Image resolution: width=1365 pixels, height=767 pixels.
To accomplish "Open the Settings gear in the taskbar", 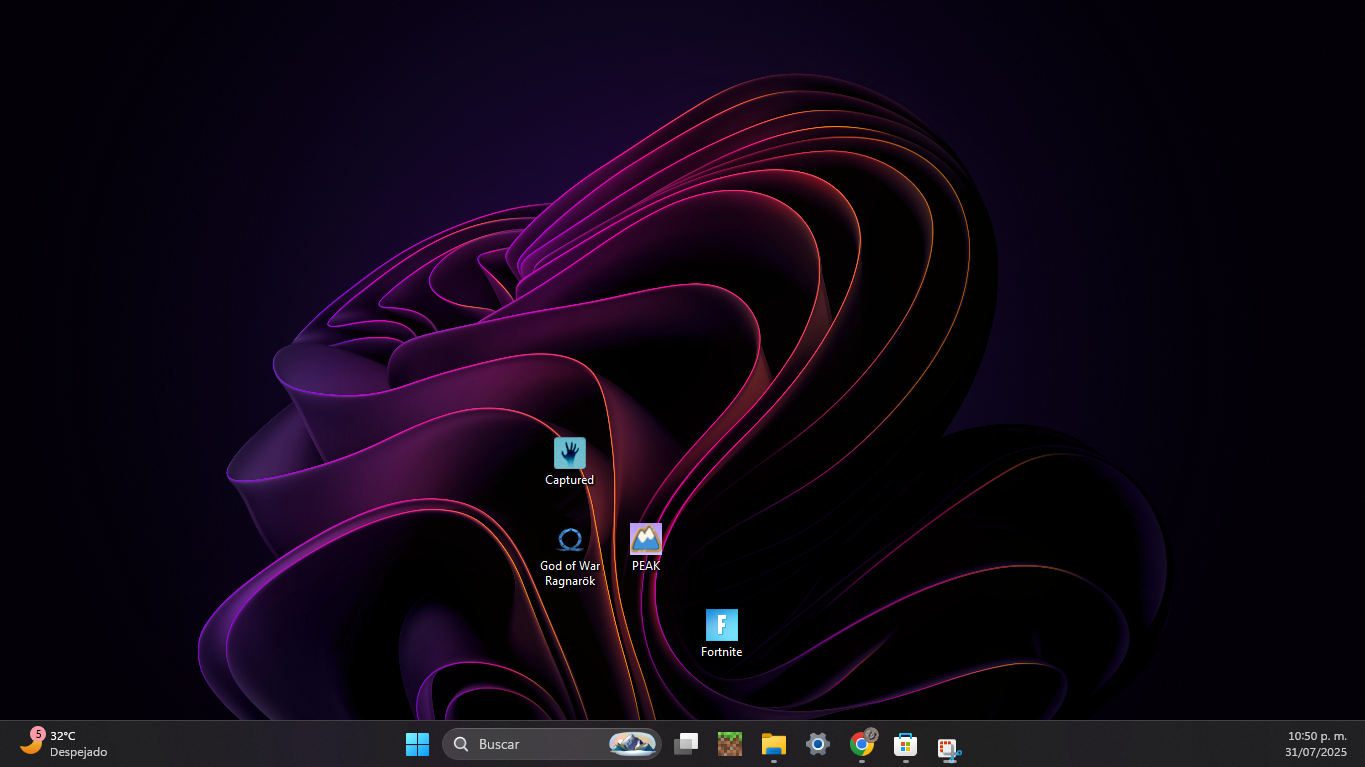I will [818, 744].
